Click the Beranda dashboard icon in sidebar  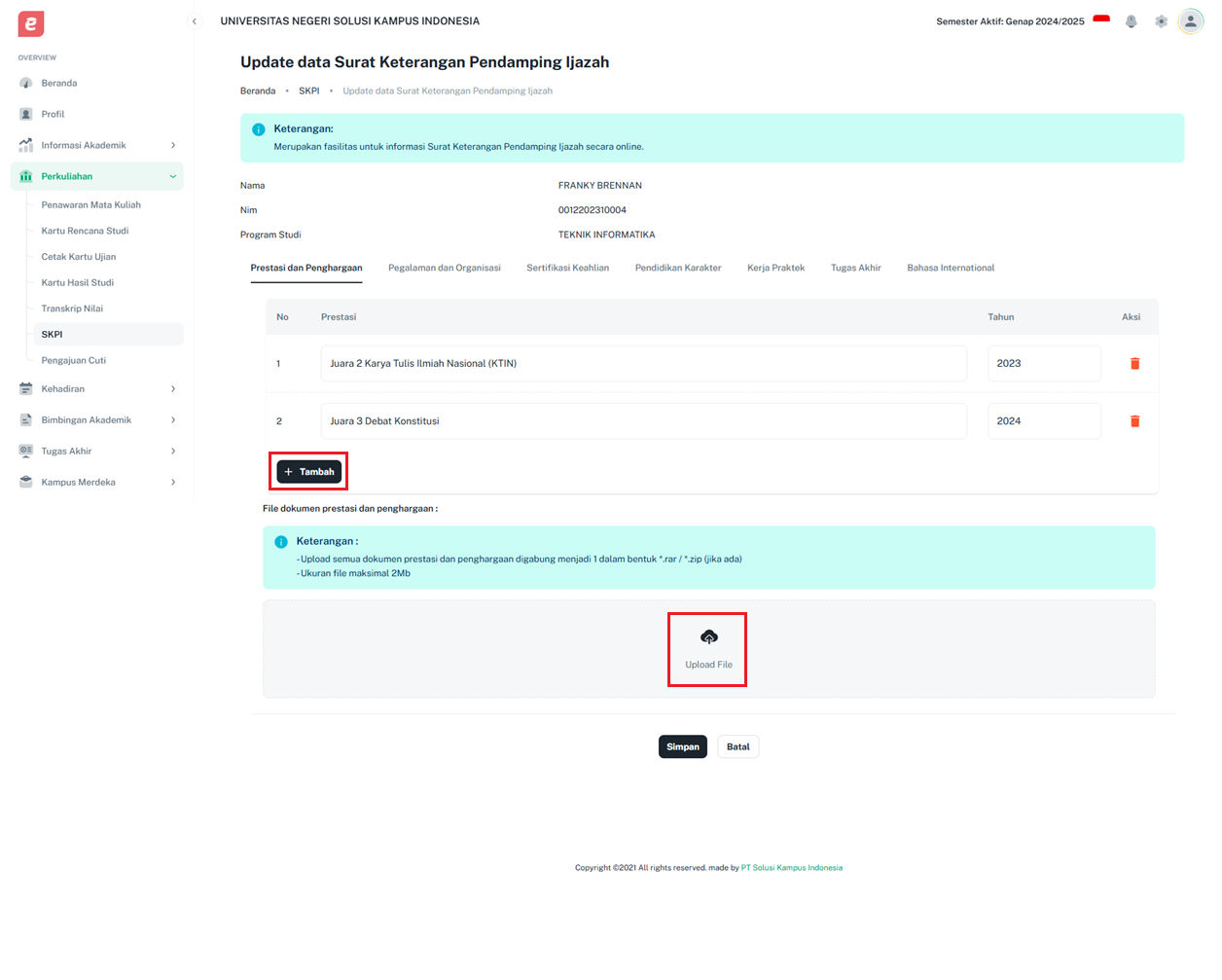pyautogui.click(x=26, y=83)
